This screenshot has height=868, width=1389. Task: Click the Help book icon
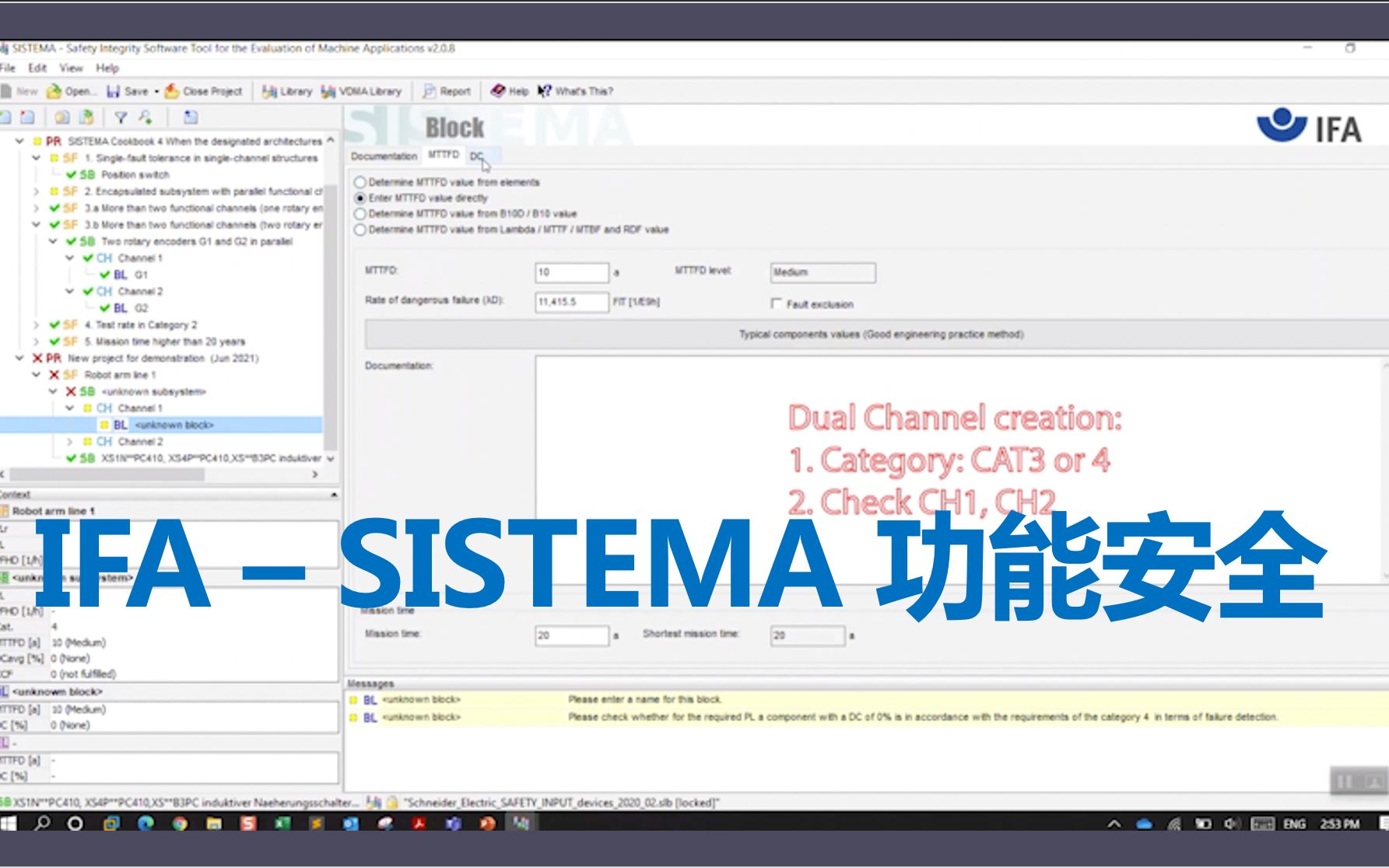[498, 92]
